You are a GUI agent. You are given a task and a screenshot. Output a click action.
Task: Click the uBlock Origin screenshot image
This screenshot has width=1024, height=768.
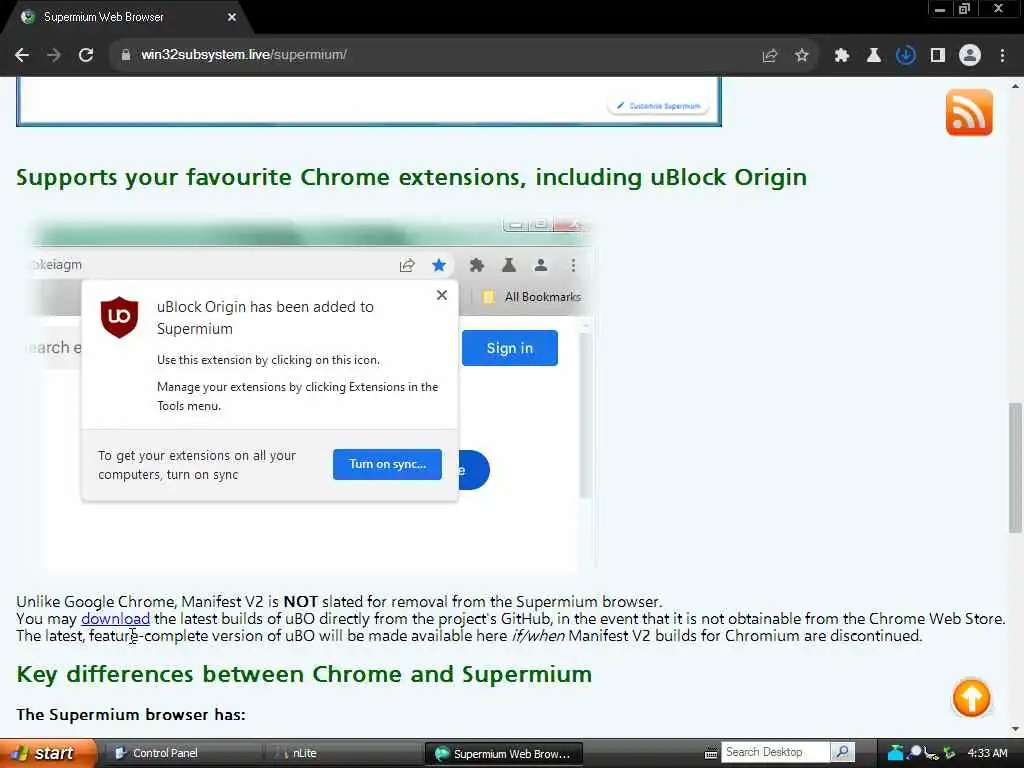[313, 394]
